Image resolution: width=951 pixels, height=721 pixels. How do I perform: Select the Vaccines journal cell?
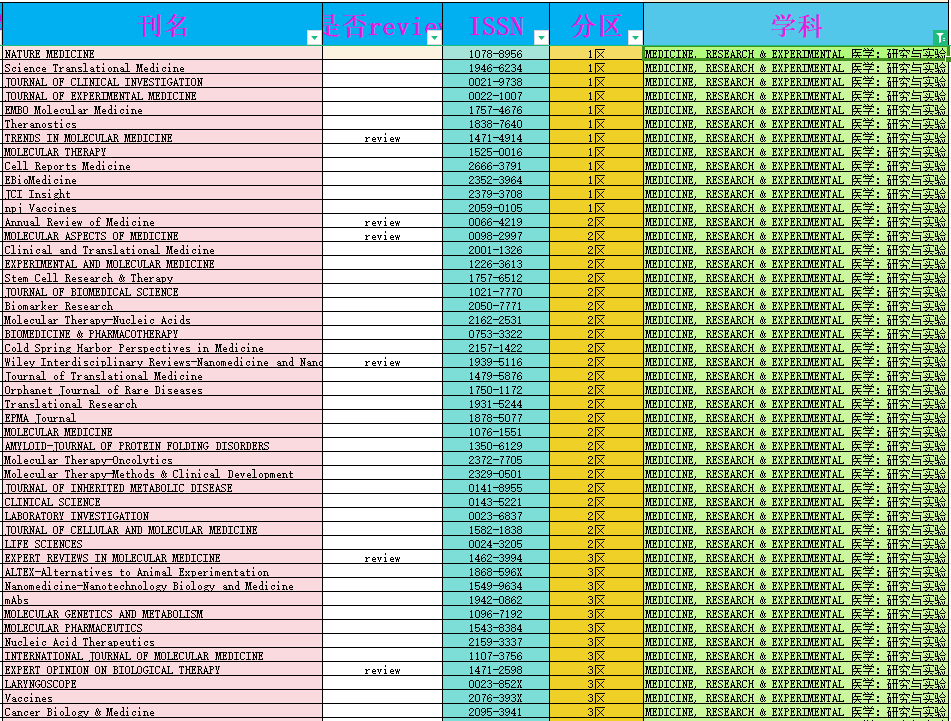coord(163,697)
